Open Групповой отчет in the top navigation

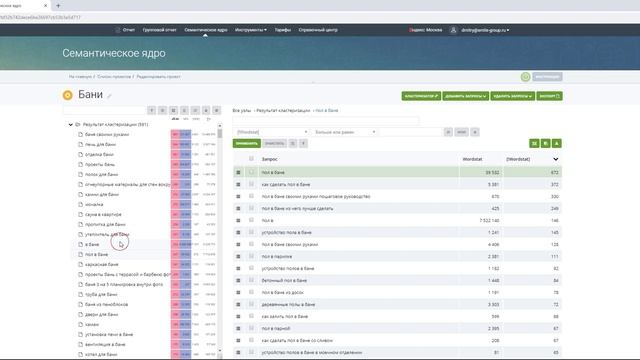[x=160, y=30]
